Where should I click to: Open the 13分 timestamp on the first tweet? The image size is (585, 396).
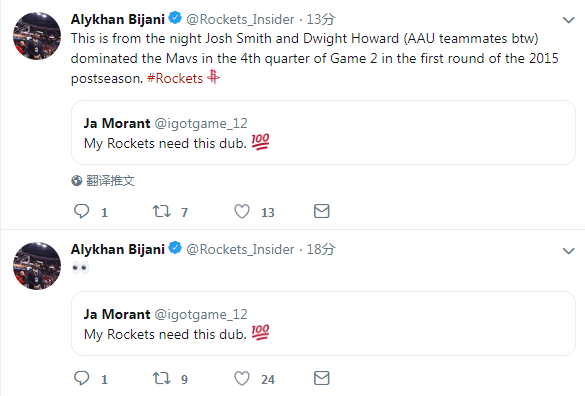point(321,19)
